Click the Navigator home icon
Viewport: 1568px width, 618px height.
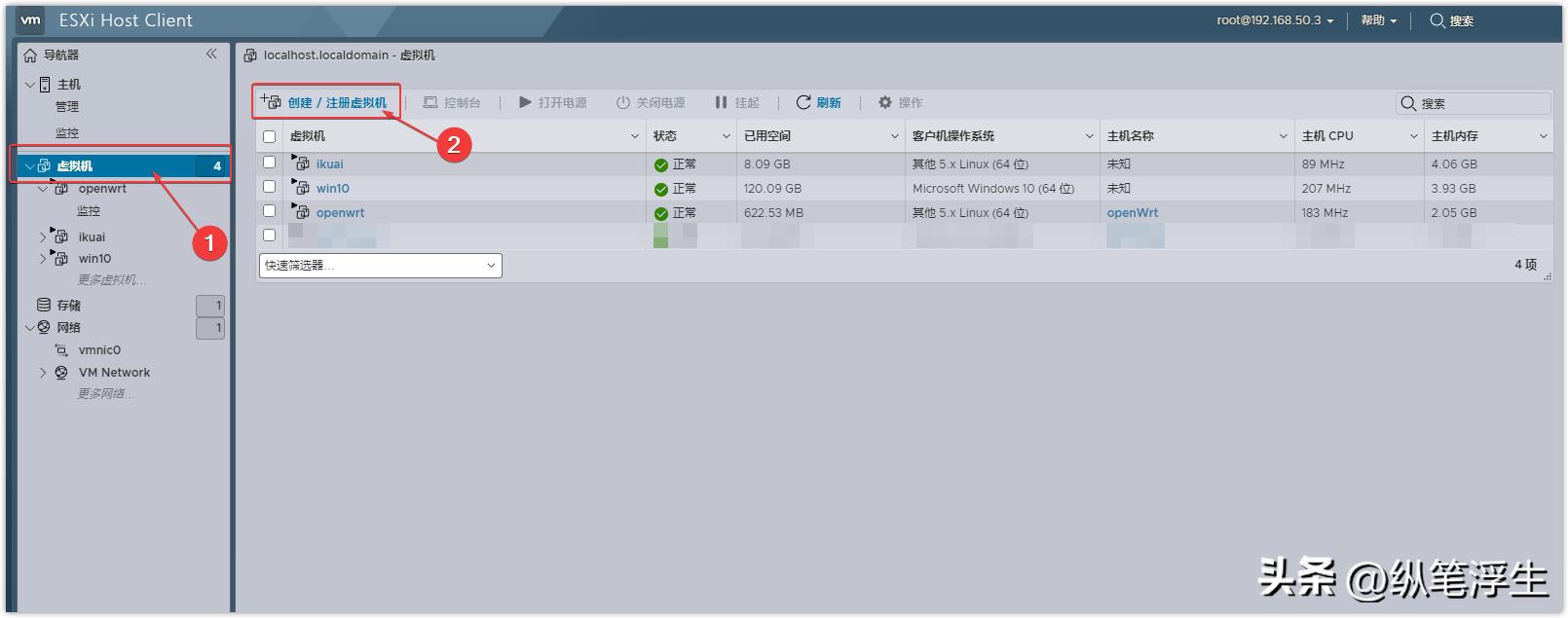tap(30, 55)
